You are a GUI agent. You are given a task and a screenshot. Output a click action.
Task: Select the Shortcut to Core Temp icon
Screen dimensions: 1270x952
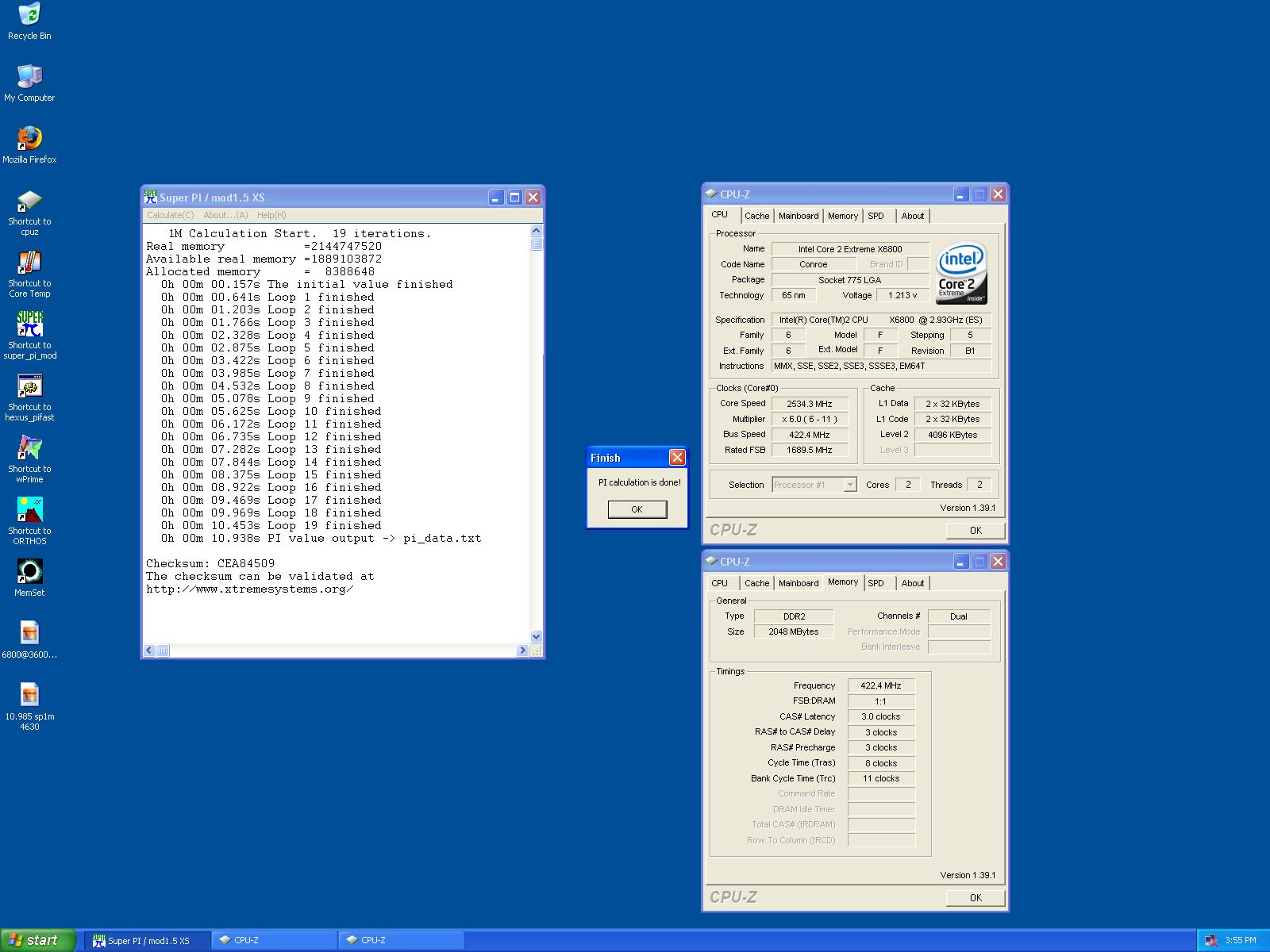coord(29,274)
